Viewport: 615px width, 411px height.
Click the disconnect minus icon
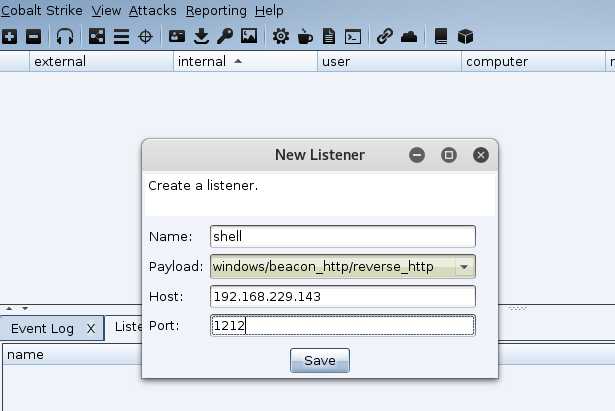(33, 36)
